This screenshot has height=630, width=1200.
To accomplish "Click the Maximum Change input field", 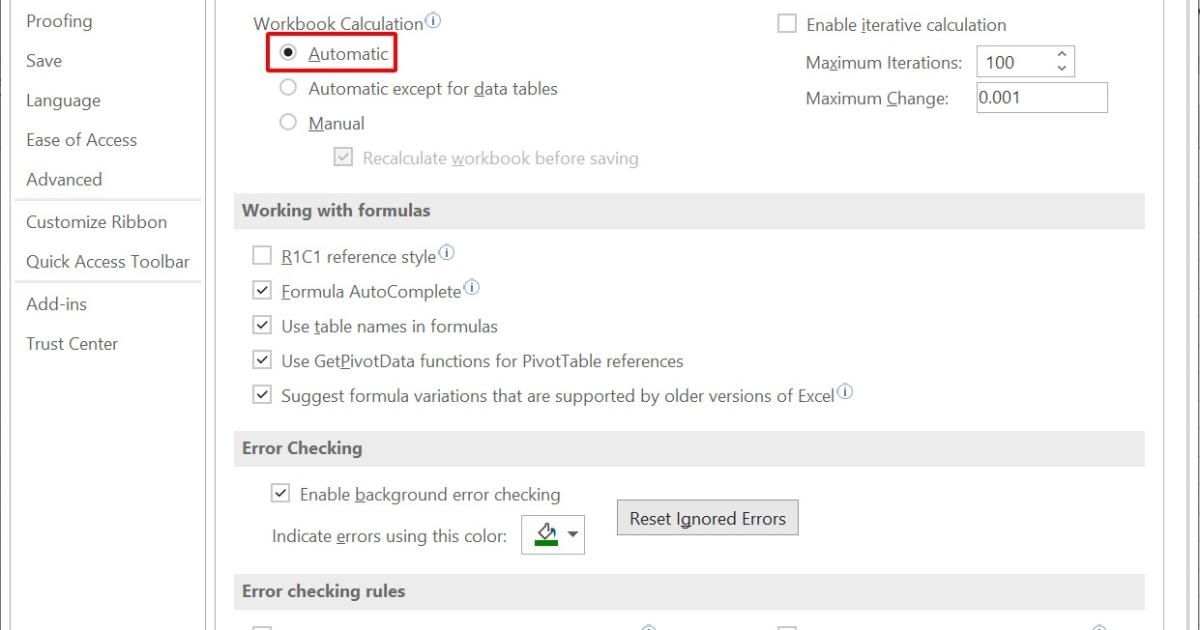I will (1041, 97).
